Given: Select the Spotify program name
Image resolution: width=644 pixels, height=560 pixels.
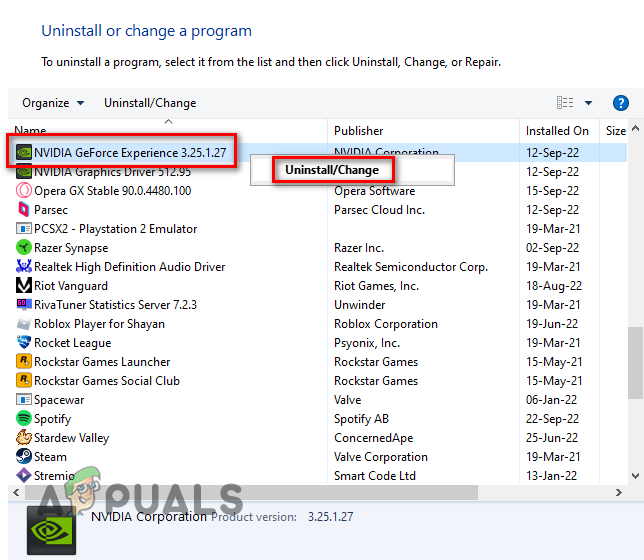Looking at the screenshot, I should pos(53,419).
